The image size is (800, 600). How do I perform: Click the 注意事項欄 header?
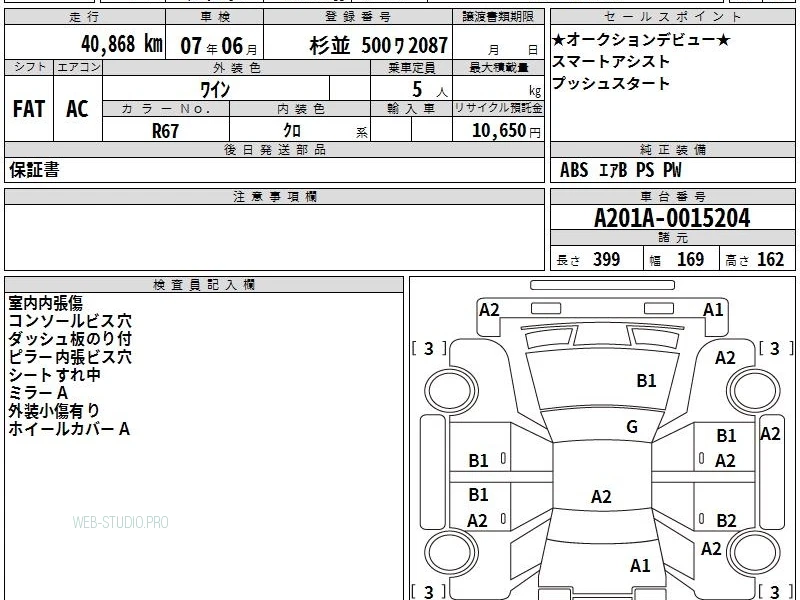point(274,196)
